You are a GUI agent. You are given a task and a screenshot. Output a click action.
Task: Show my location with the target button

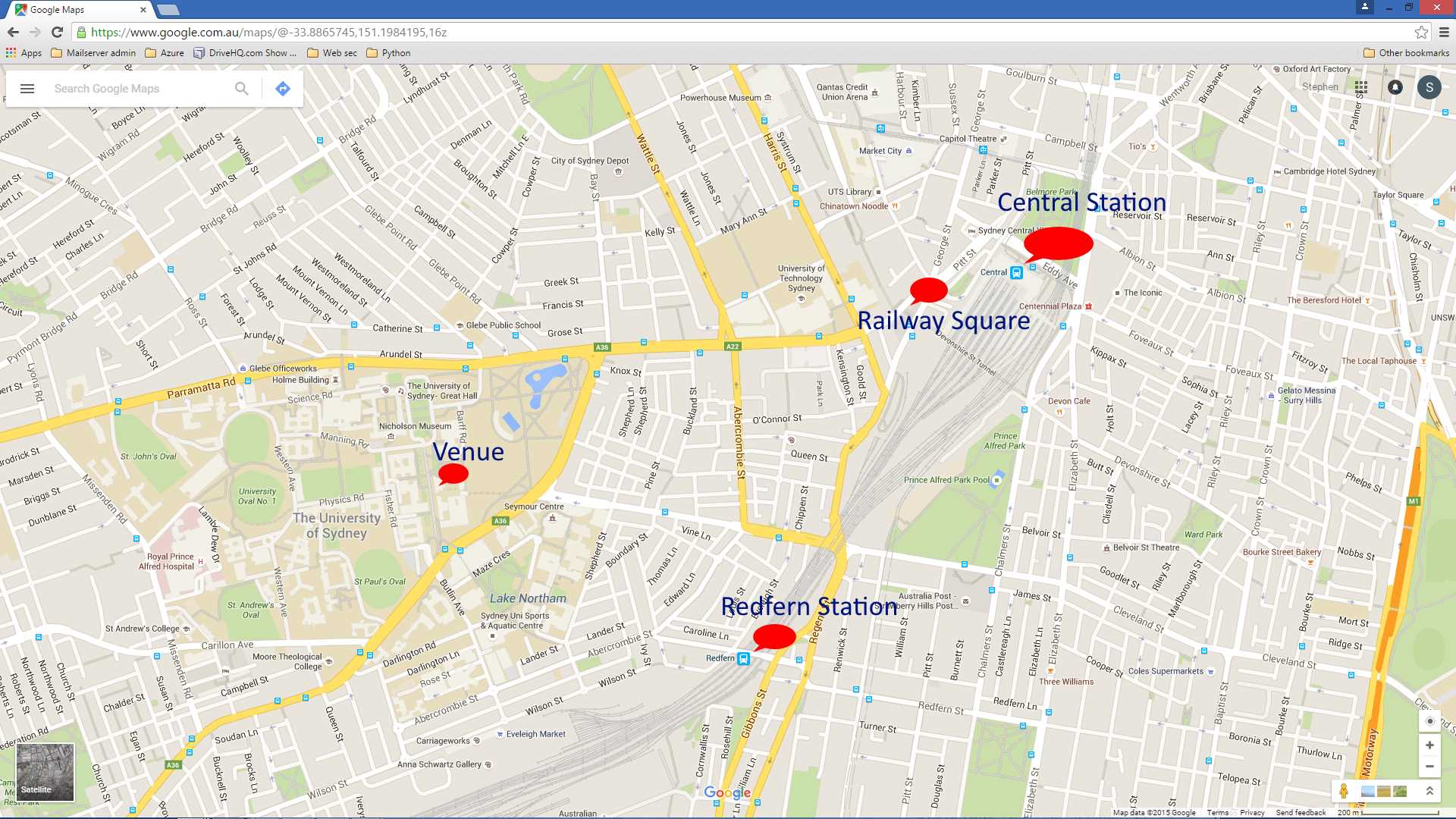(1429, 721)
